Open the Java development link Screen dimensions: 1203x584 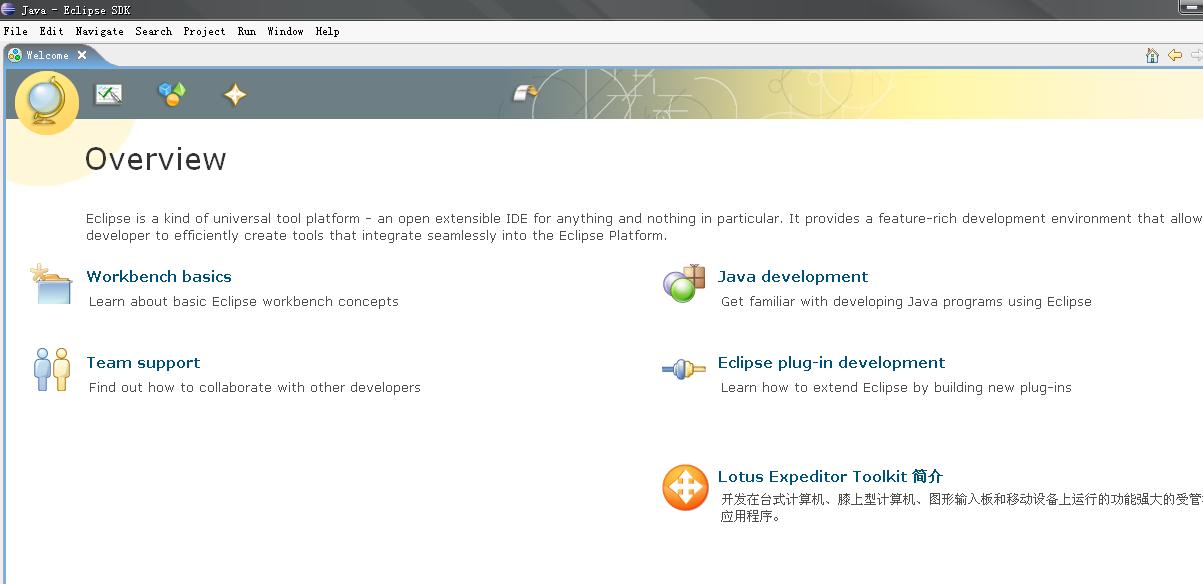click(x=793, y=277)
